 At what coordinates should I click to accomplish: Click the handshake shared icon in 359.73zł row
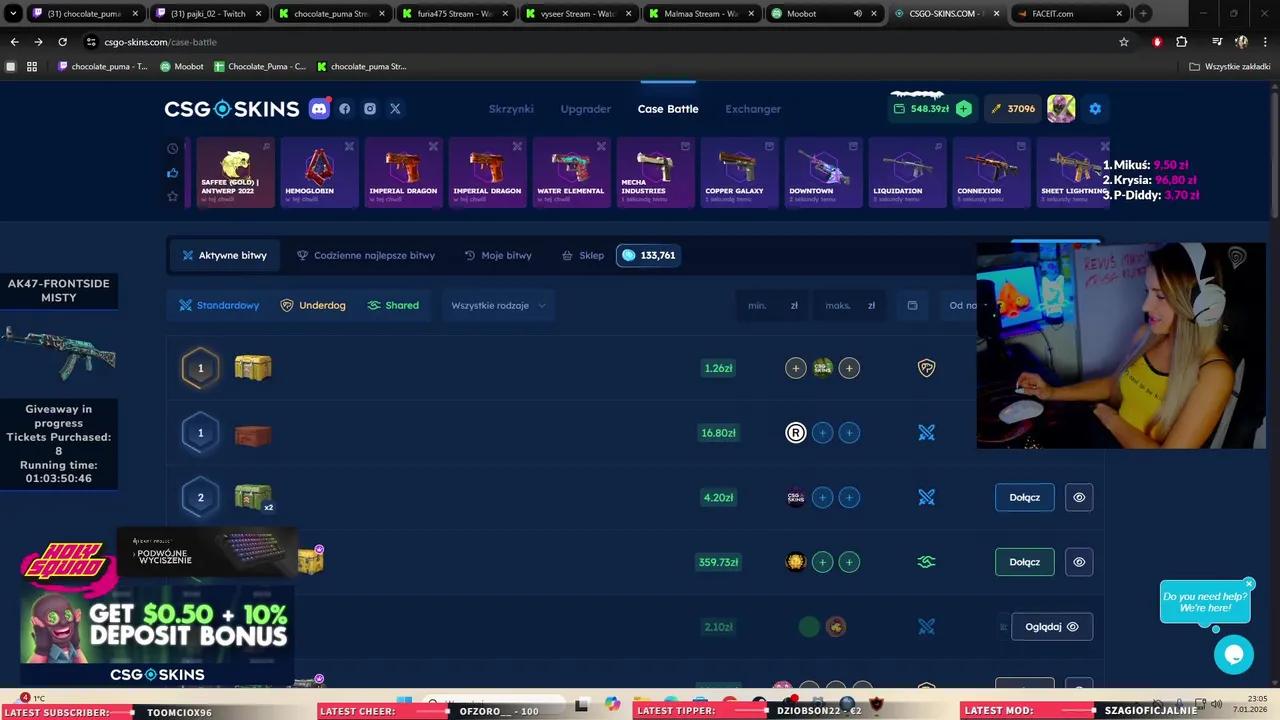[927, 562]
